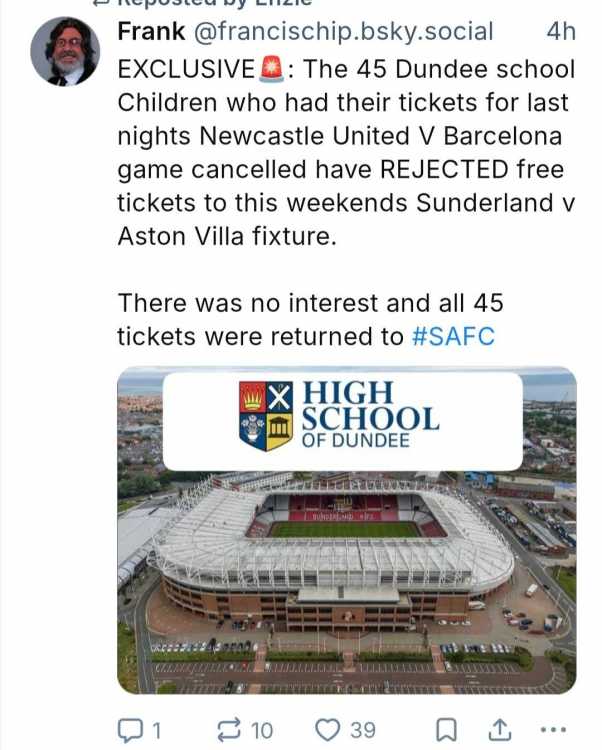Click the repost count "10"

point(261,731)
